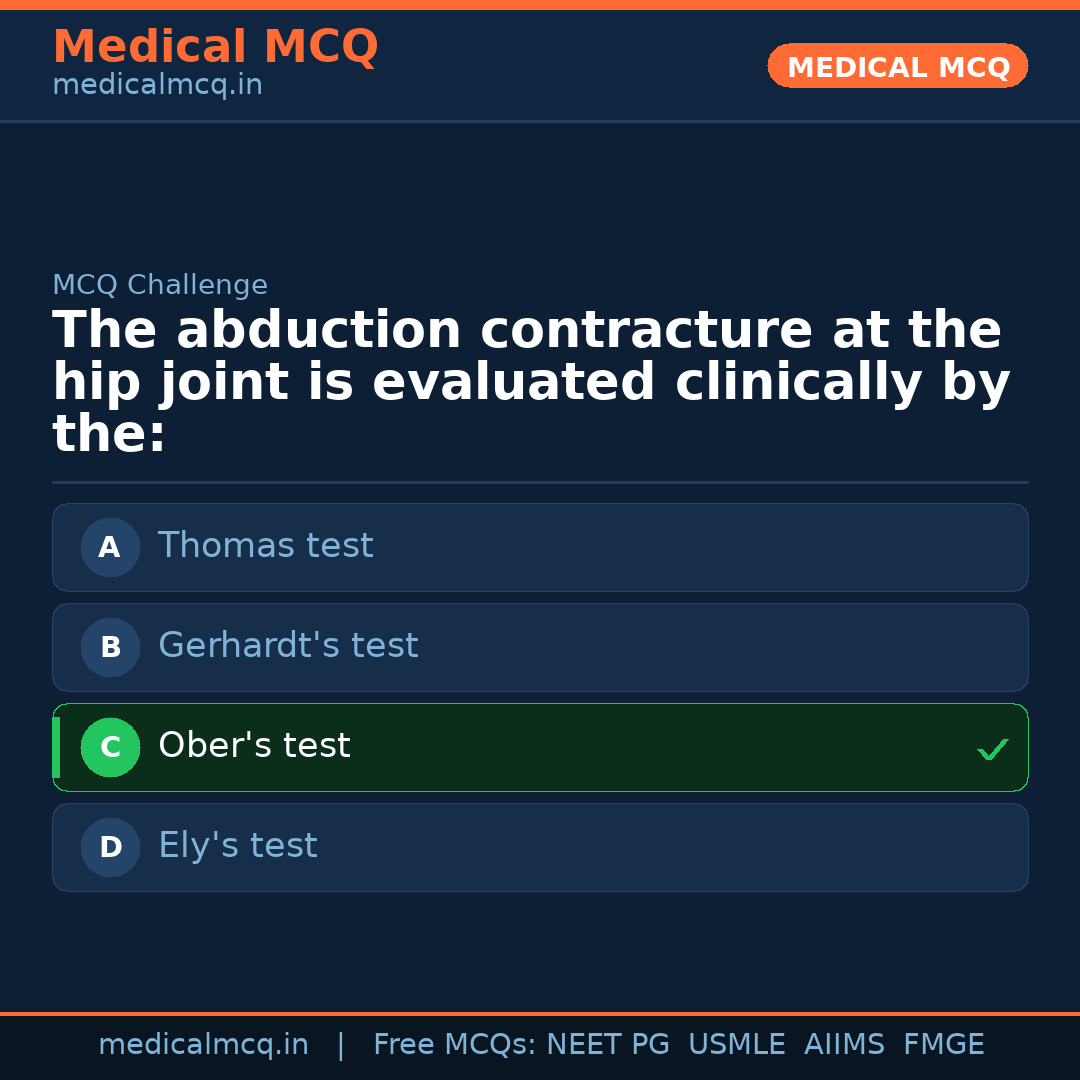Choose the "Ely's test" answer text
The width and height of the screenshot is (1080, 1080).
point(237,846)
